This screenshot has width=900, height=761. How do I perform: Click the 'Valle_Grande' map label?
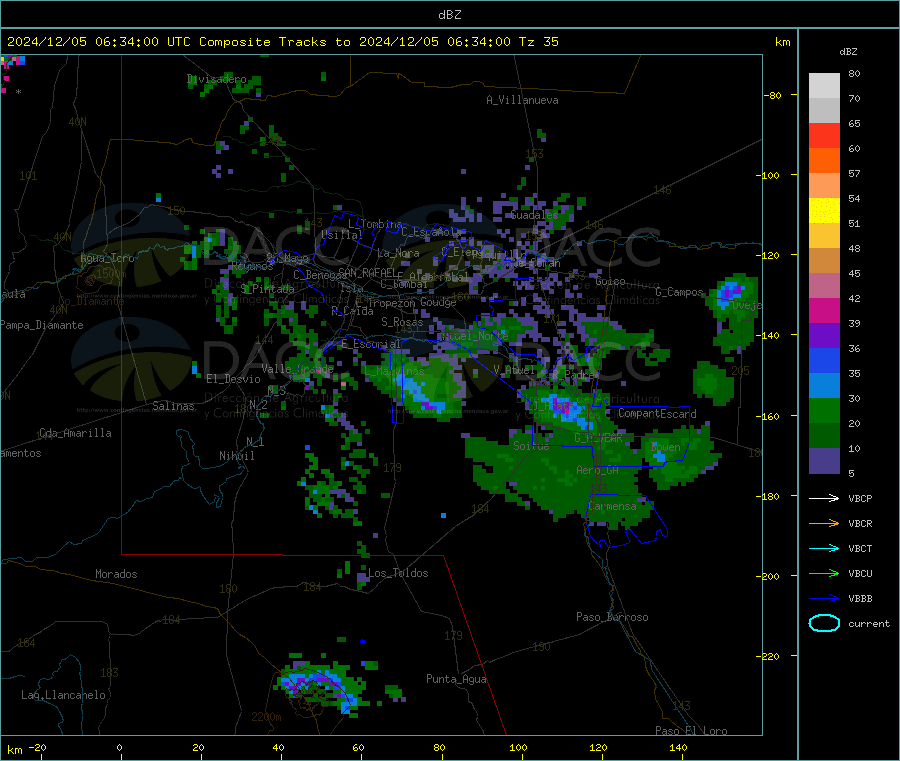point(297,368)
